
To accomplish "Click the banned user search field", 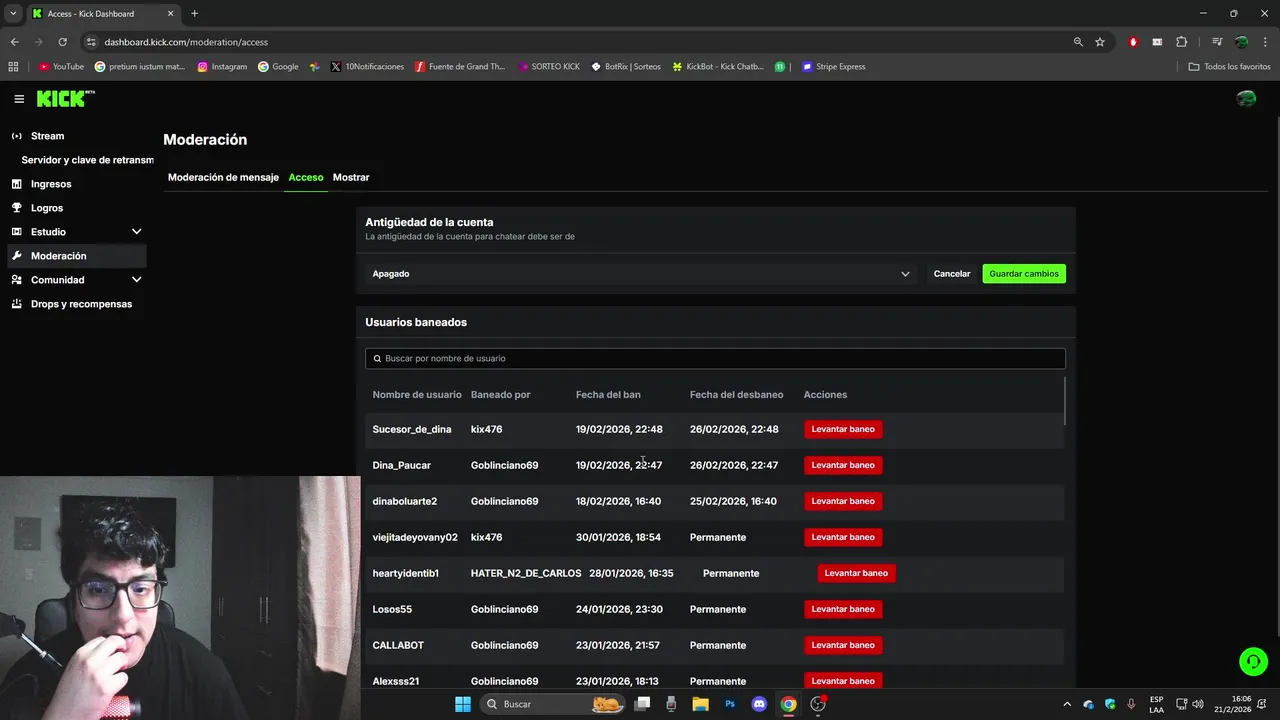I will pos(715,358).
